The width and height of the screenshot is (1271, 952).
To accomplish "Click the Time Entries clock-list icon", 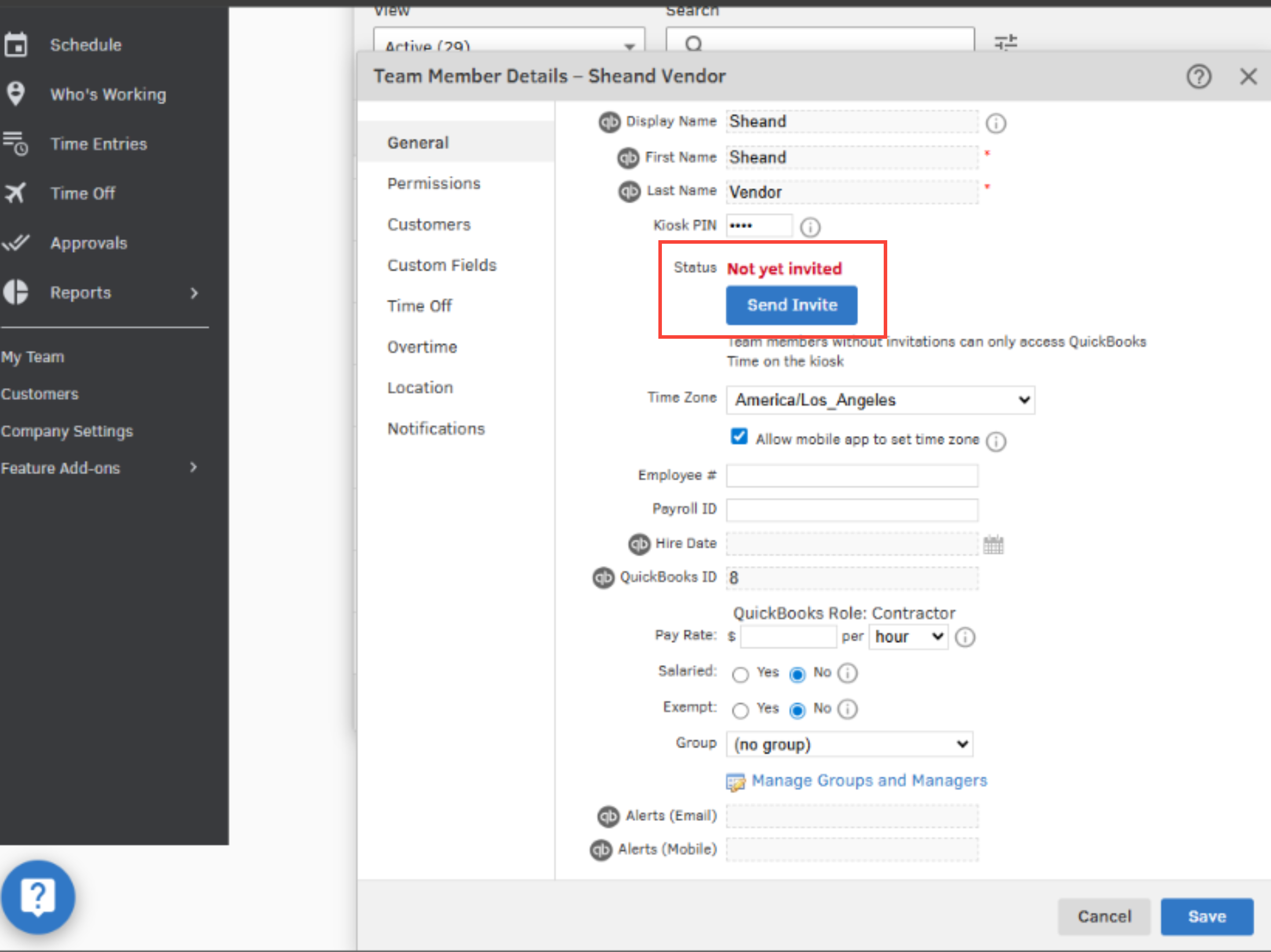I will pos(15,143).
